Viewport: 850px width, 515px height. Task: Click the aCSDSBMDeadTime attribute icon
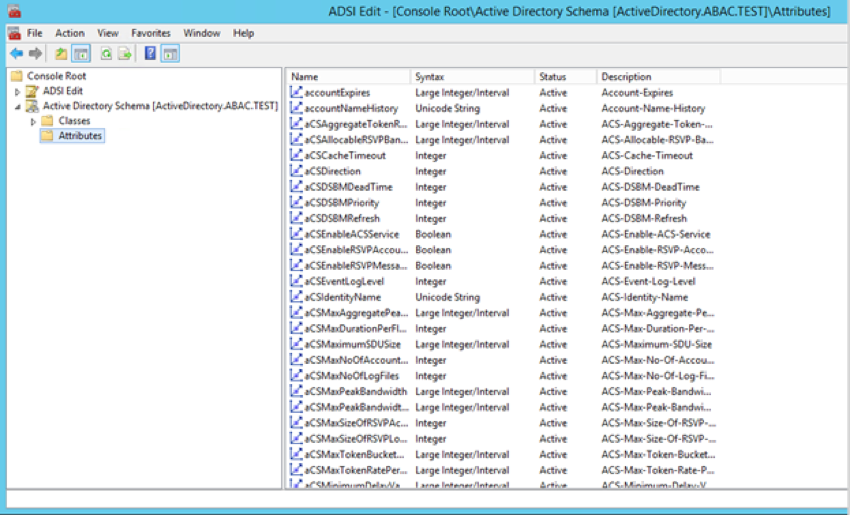(297, 186)
